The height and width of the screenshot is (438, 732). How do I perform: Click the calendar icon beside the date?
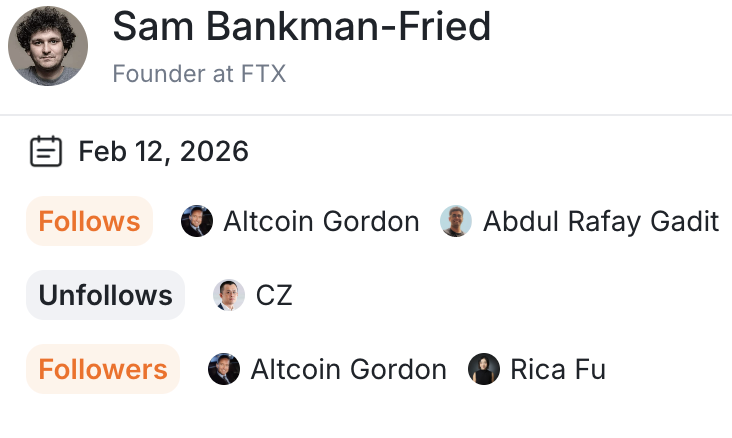(45, 152)
